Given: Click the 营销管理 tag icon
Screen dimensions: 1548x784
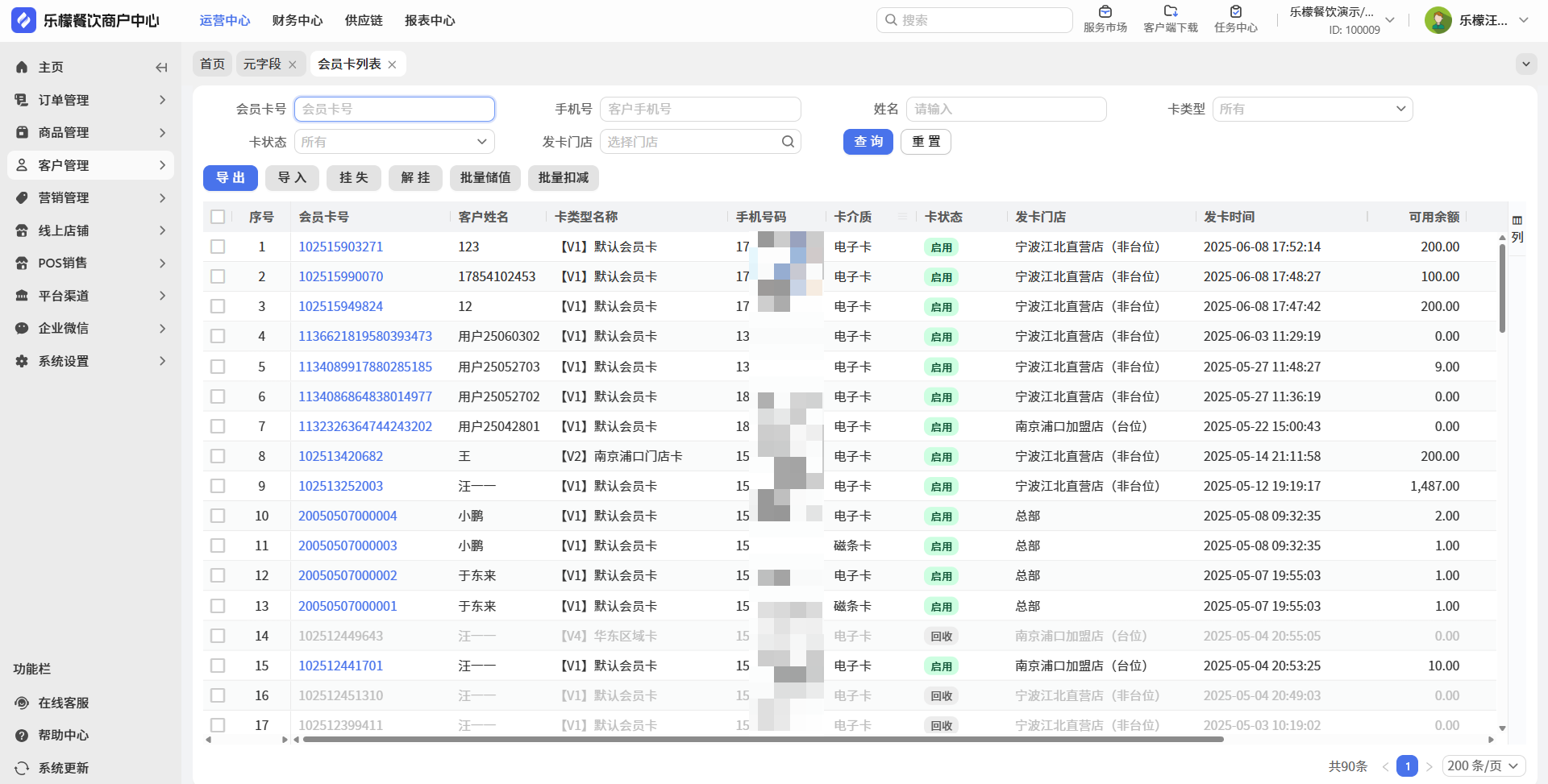Looking at the screenshot, I should (x=22, y=197).
